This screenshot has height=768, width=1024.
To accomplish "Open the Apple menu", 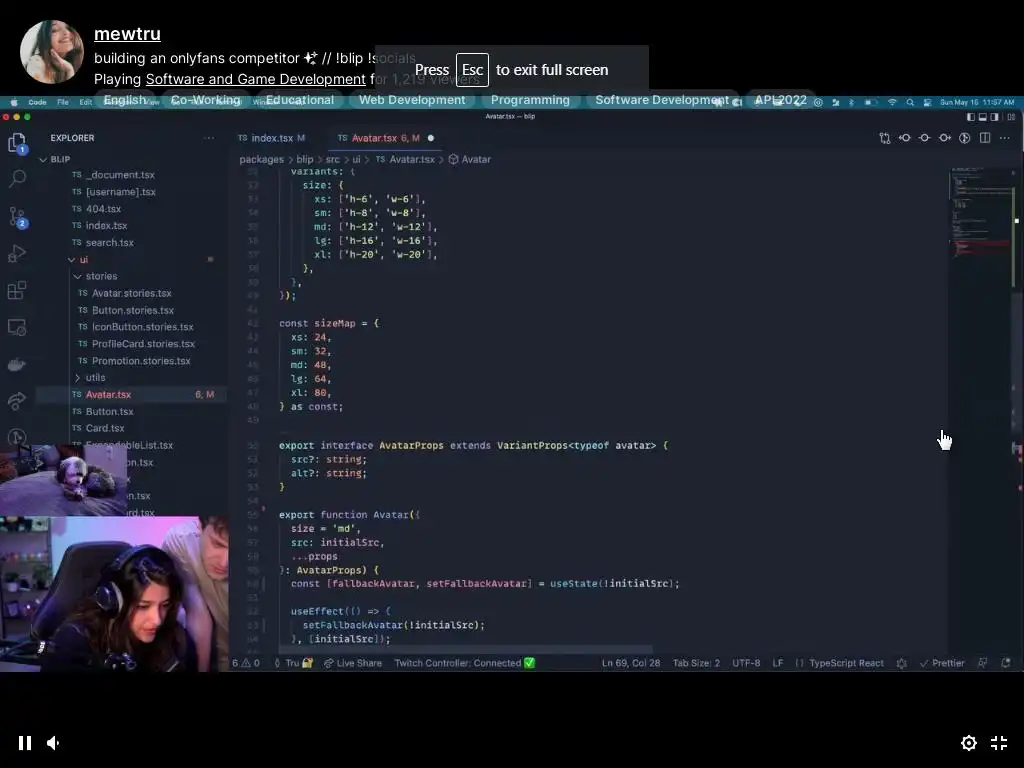I will [14, 103].
